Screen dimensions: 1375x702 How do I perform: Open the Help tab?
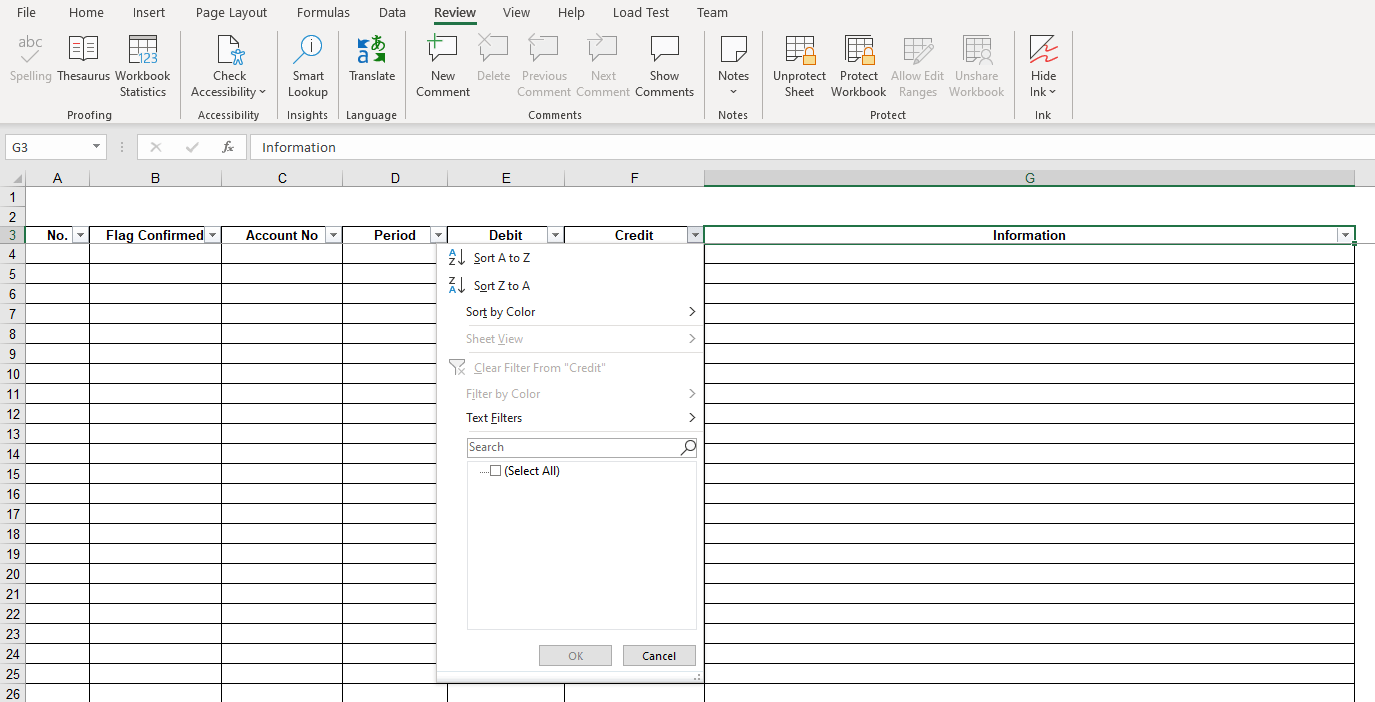coord(571,13)
